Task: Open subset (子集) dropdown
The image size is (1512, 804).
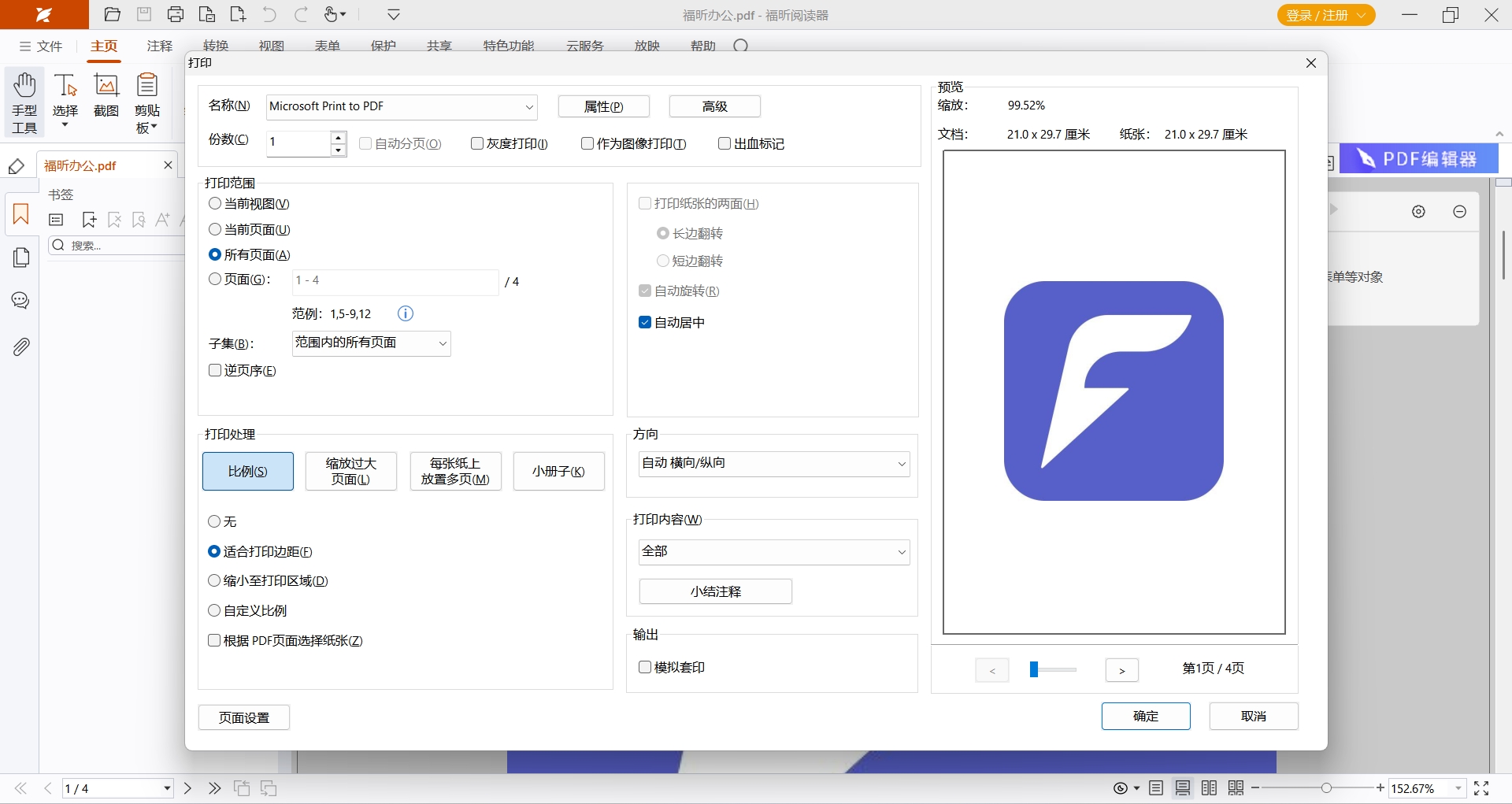Action: click(371, 343)
